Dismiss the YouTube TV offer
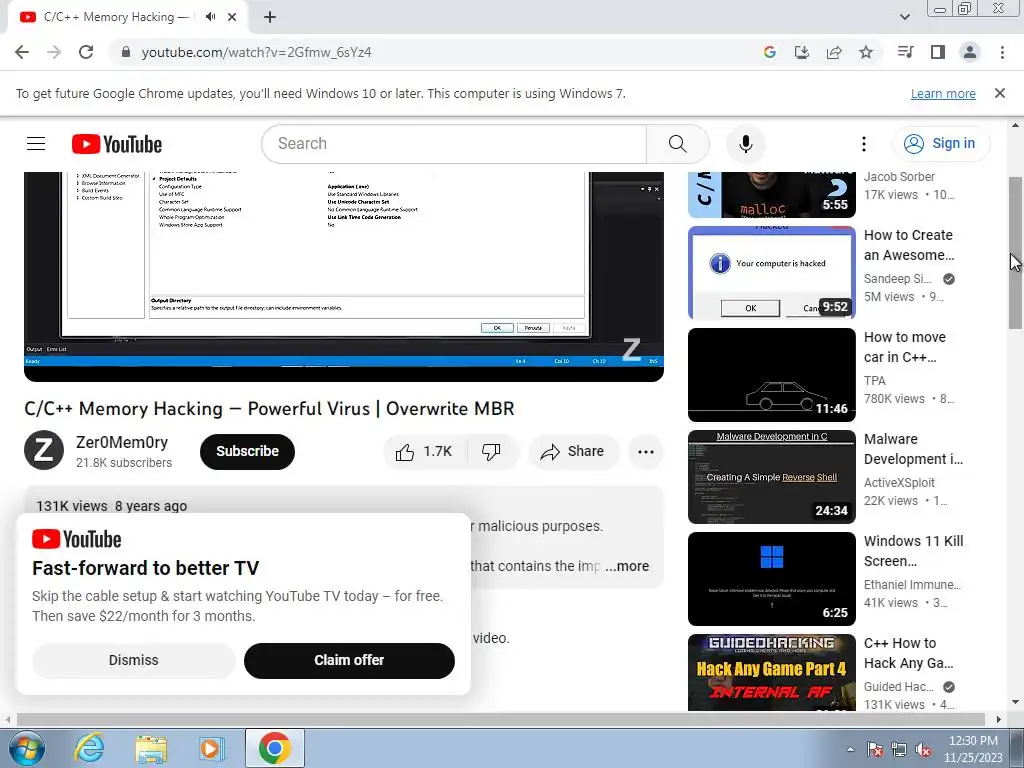Screen dimensions: 1024x768 pyautogui.click(x=134, y=660)
